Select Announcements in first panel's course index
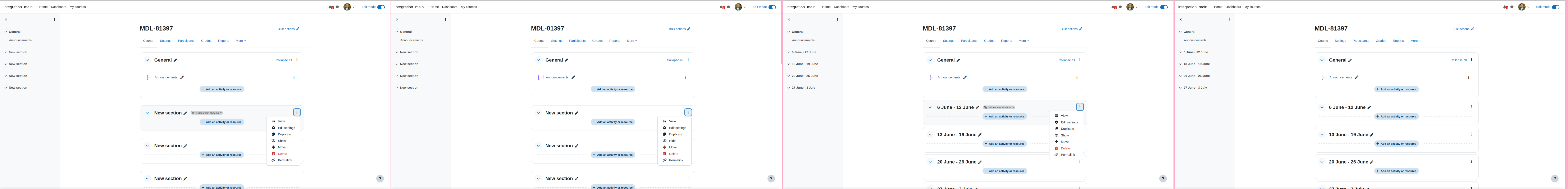1568x189 pixels. pyautogui.click(x=20, y=40)
